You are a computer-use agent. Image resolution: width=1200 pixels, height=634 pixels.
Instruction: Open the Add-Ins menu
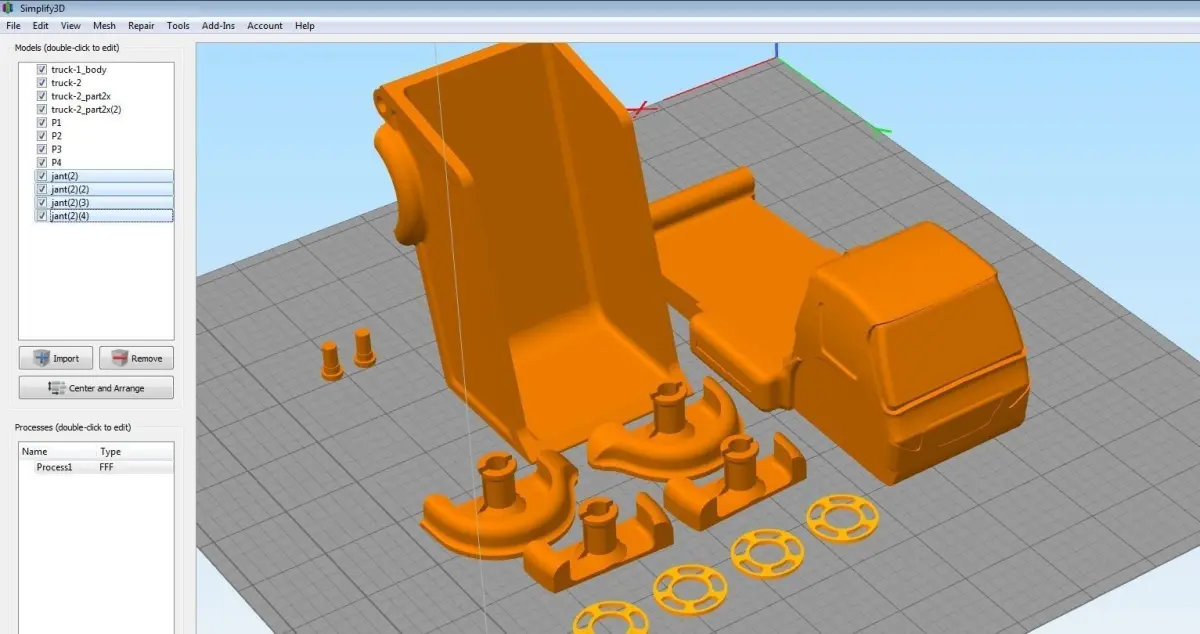coord(218,25)
